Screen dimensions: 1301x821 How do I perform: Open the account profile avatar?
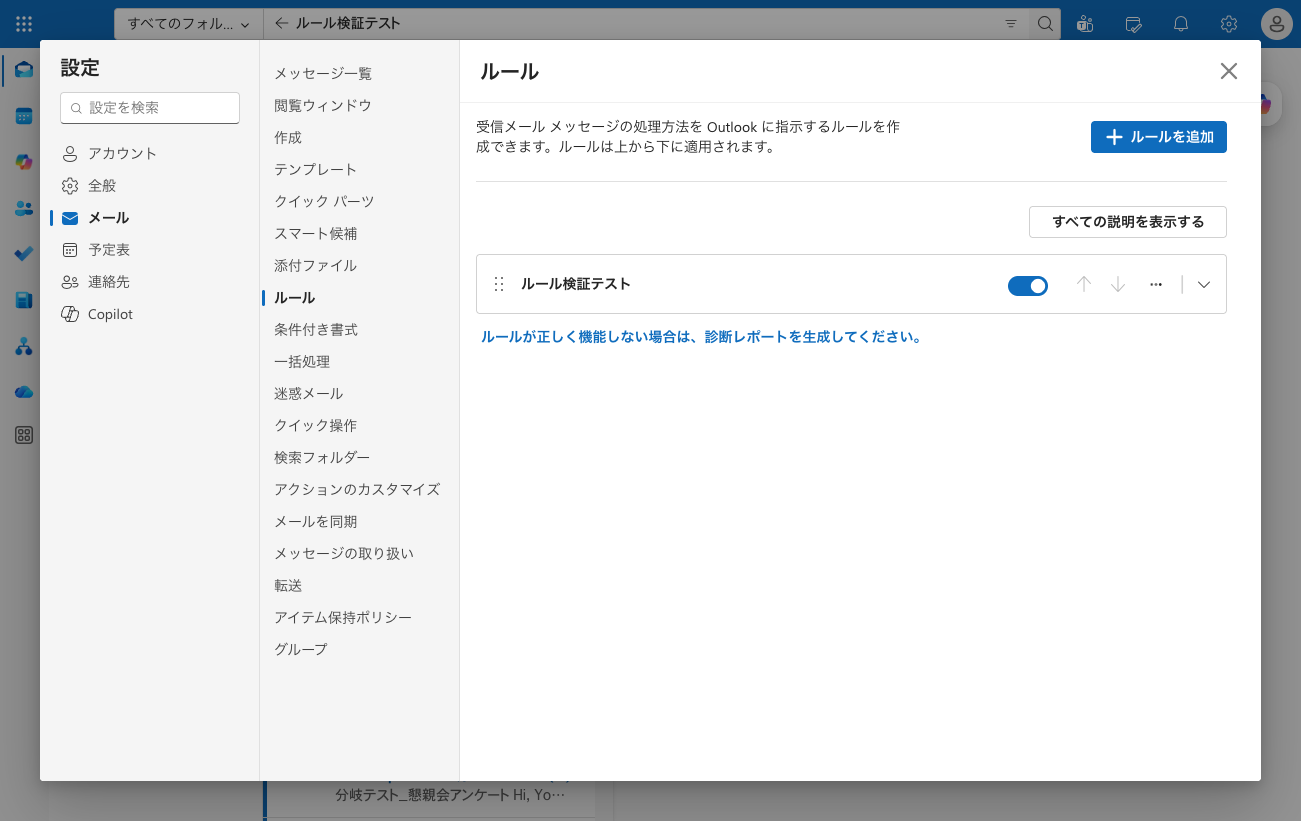click(1277, 24)
